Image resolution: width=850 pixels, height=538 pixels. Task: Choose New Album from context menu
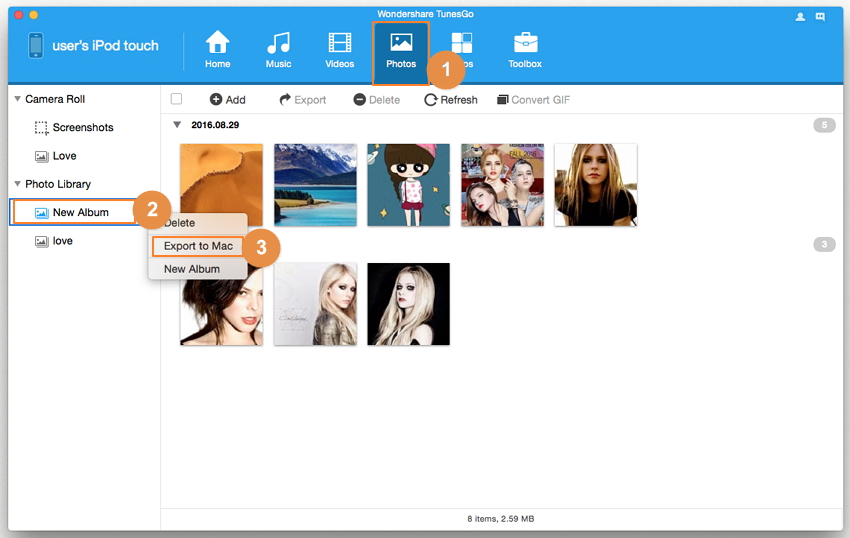click(190, 269)
